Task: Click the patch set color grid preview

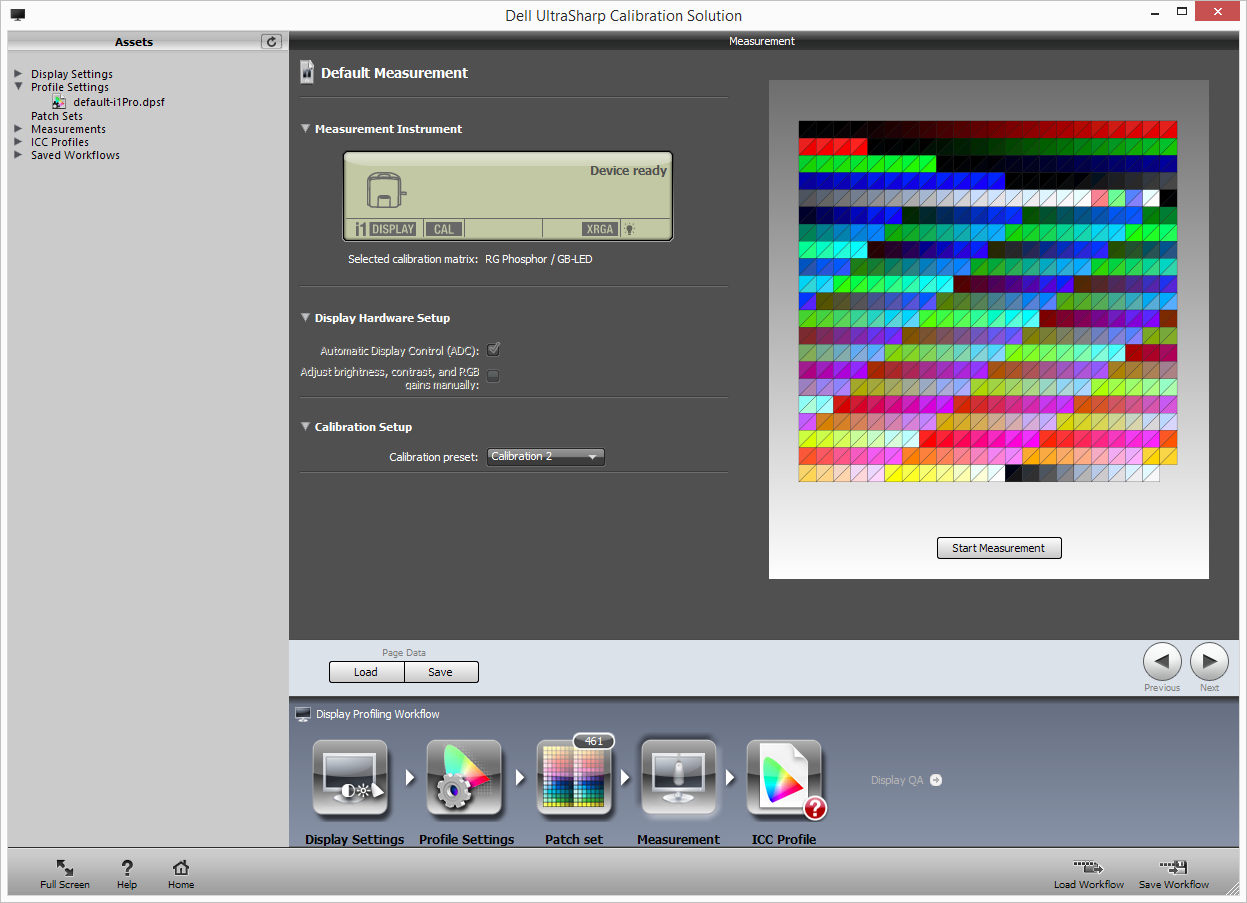Action: [988, 301]
